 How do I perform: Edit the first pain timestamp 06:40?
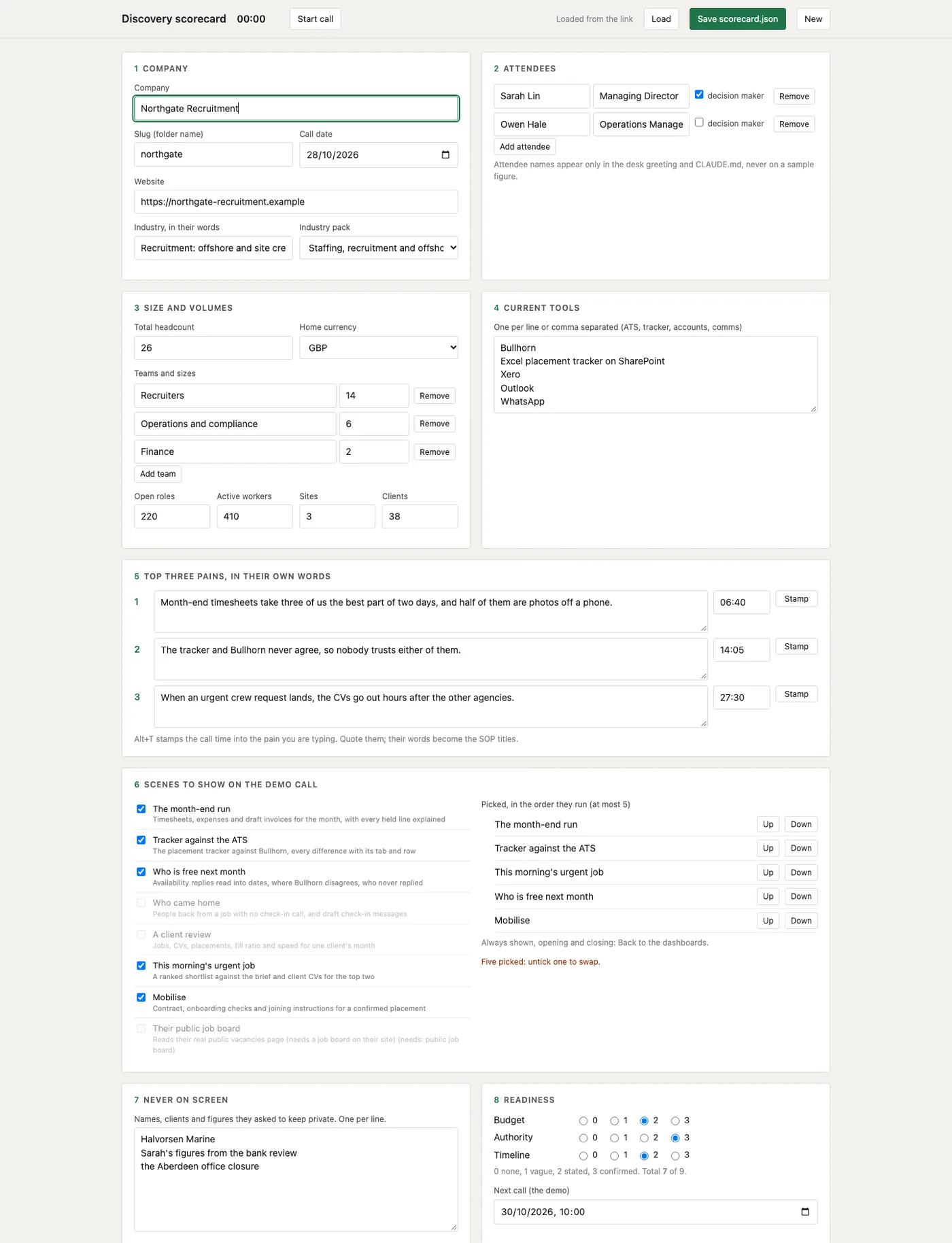[742, 602]
